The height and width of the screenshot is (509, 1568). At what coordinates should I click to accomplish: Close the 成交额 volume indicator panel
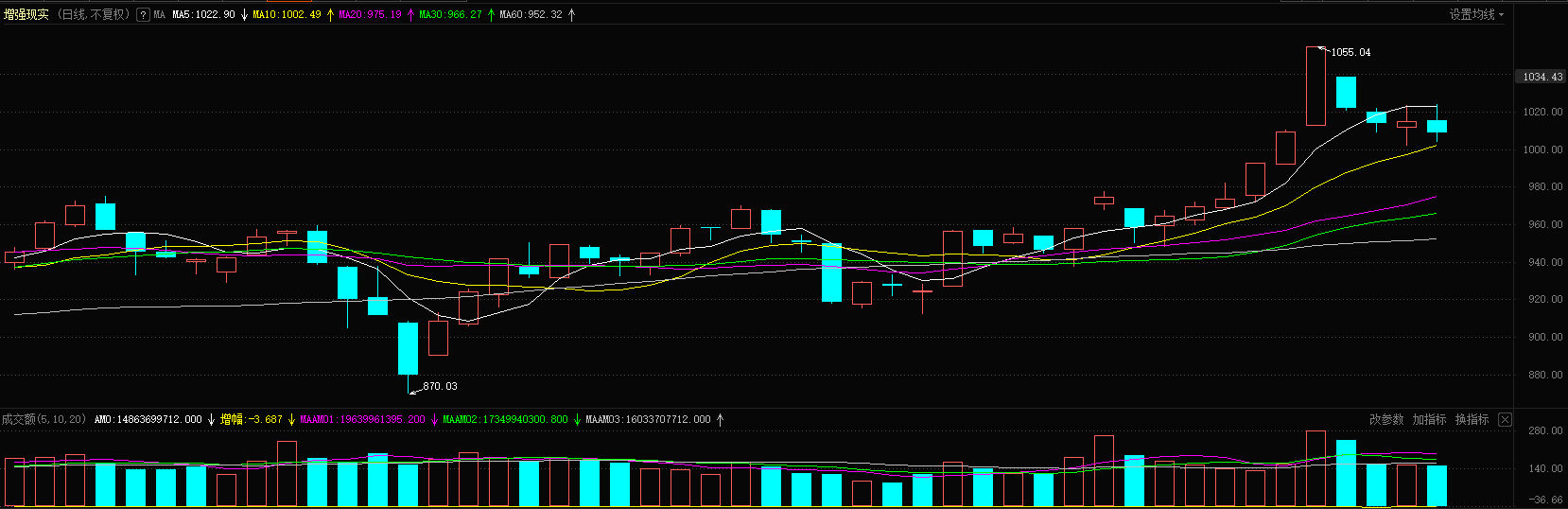point(1505,419)
